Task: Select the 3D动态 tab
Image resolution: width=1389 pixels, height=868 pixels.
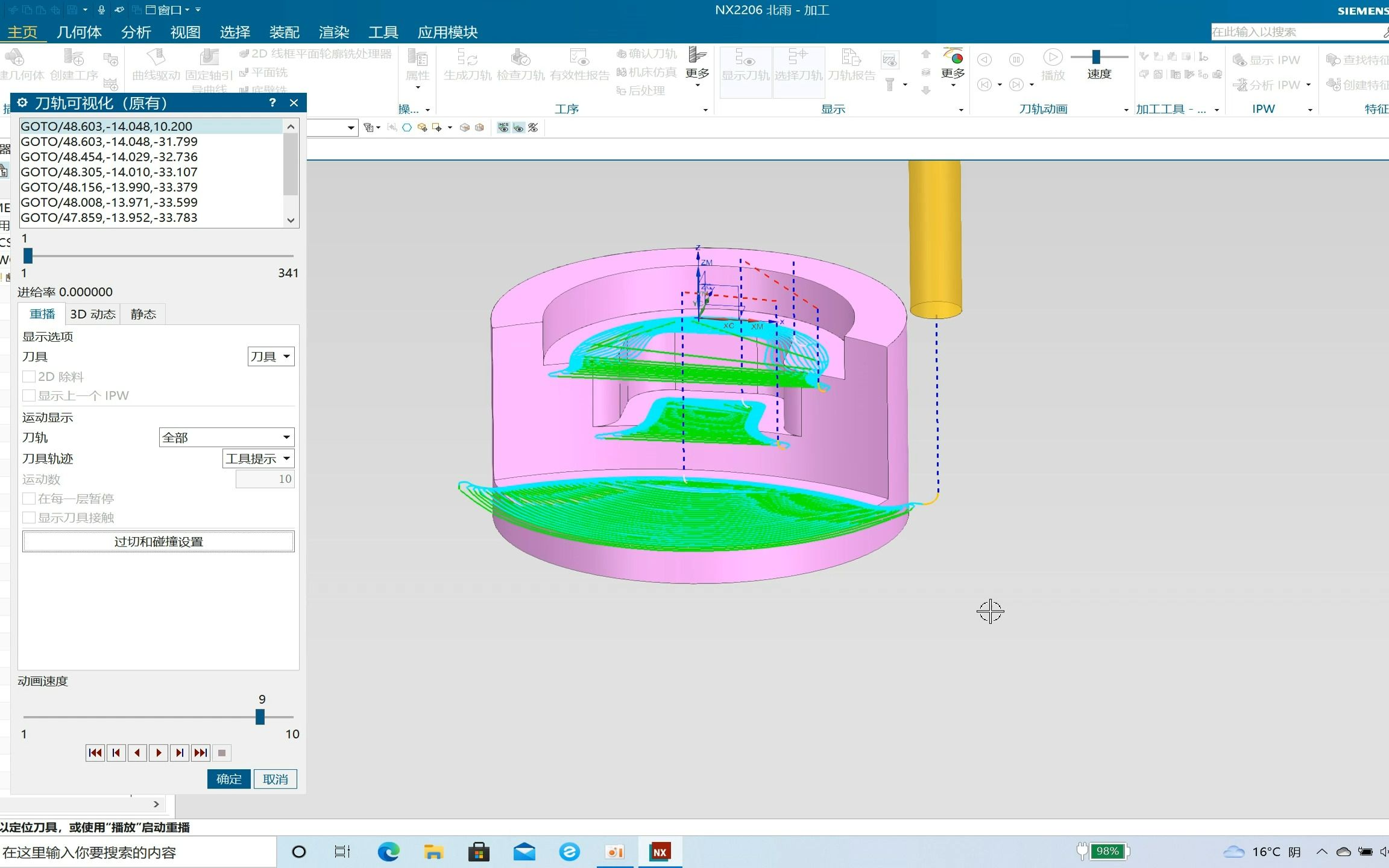Action: (91, 314)
